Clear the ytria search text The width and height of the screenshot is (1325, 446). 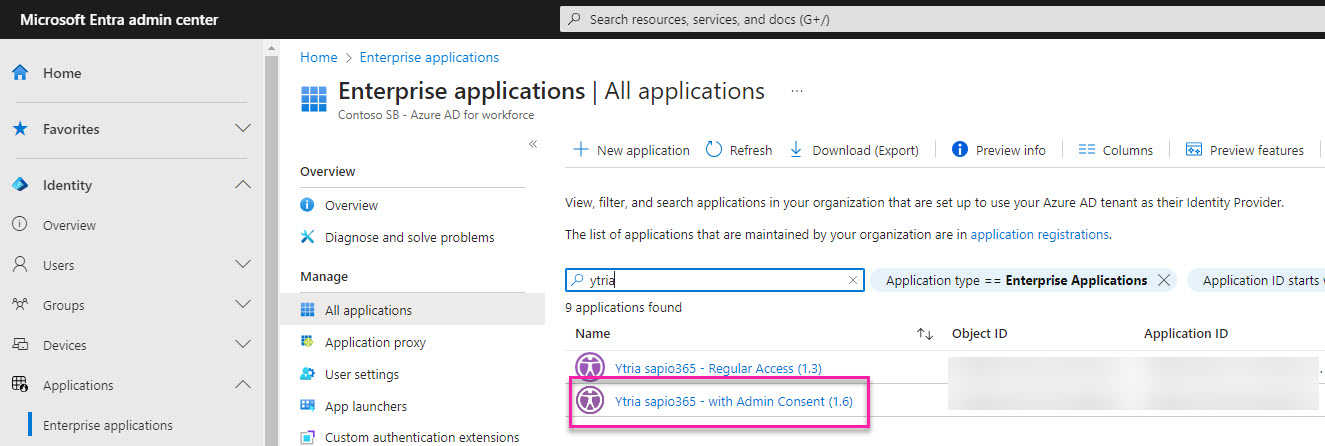pos(852,281)
